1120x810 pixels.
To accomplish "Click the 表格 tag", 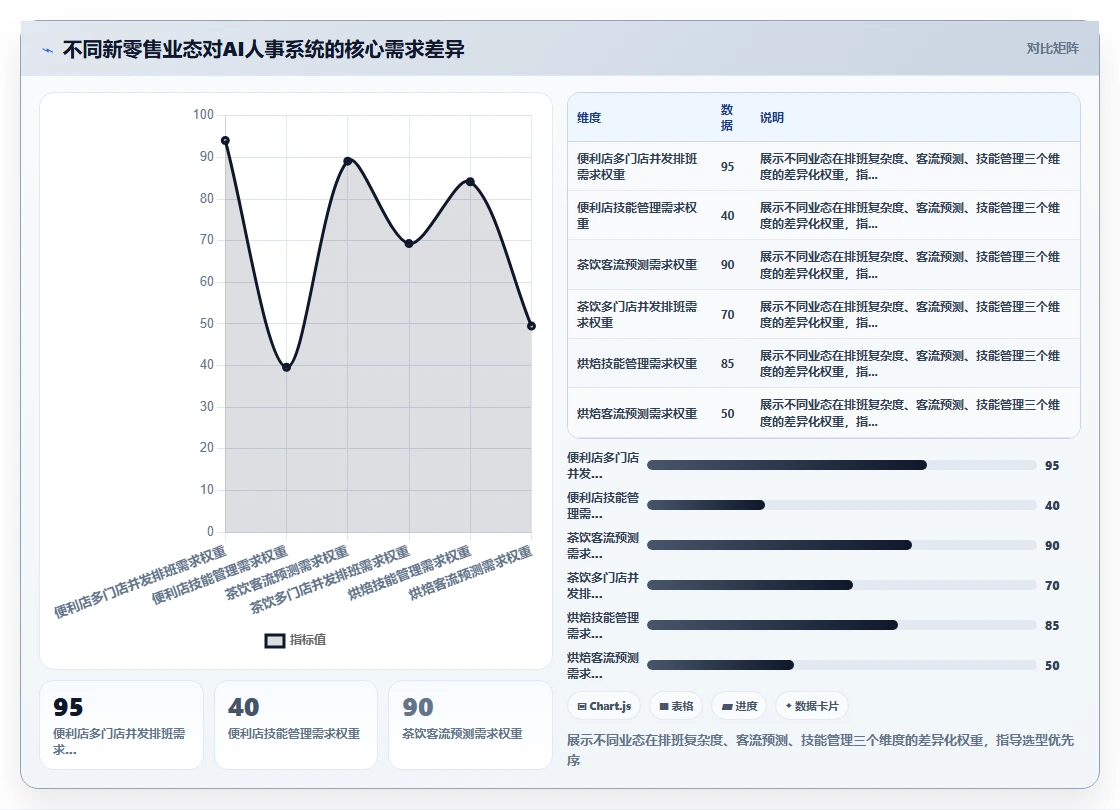I will click(x=676, y=706).
